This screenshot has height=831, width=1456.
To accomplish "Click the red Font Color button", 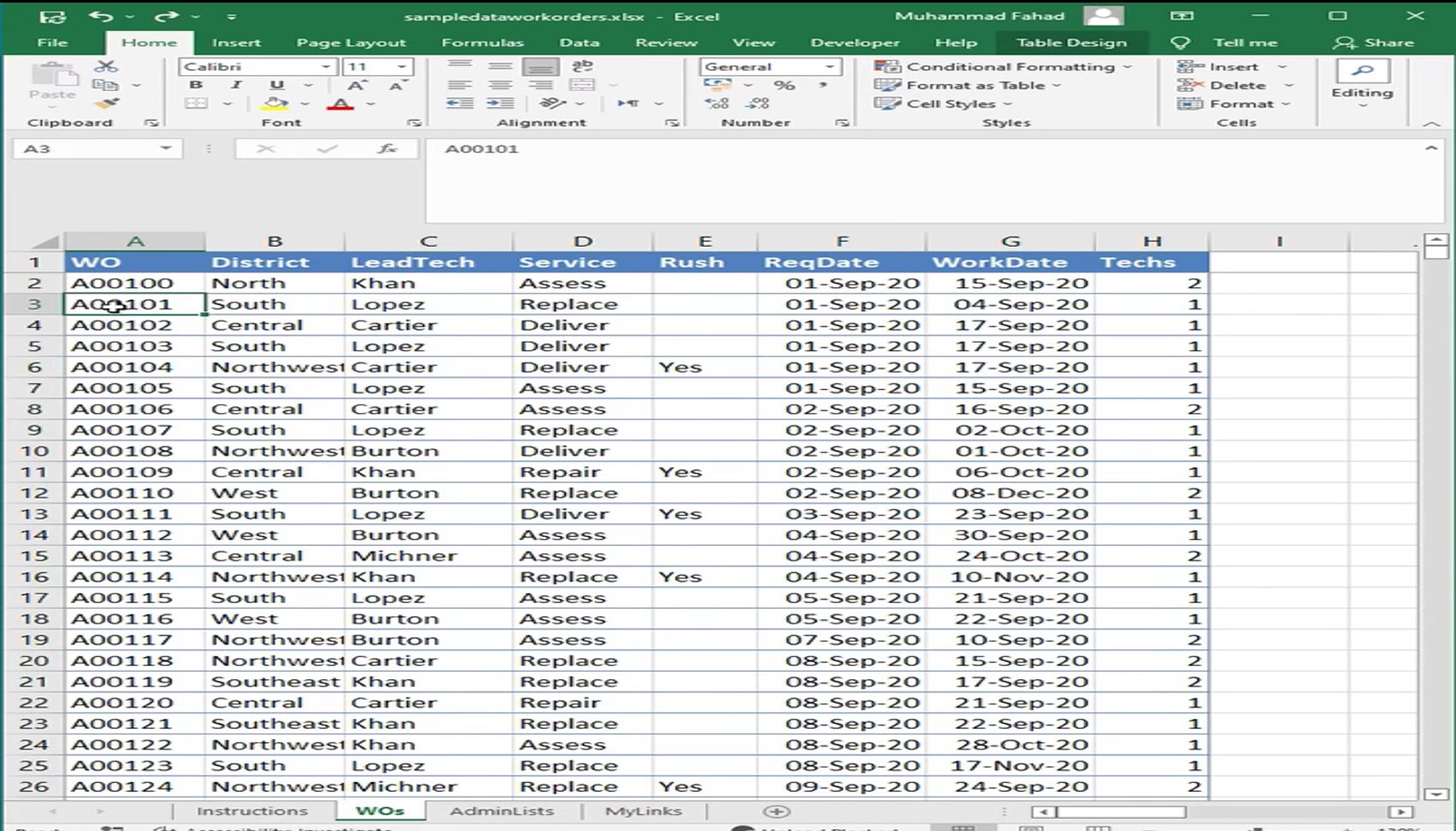I will click(340, 104).
